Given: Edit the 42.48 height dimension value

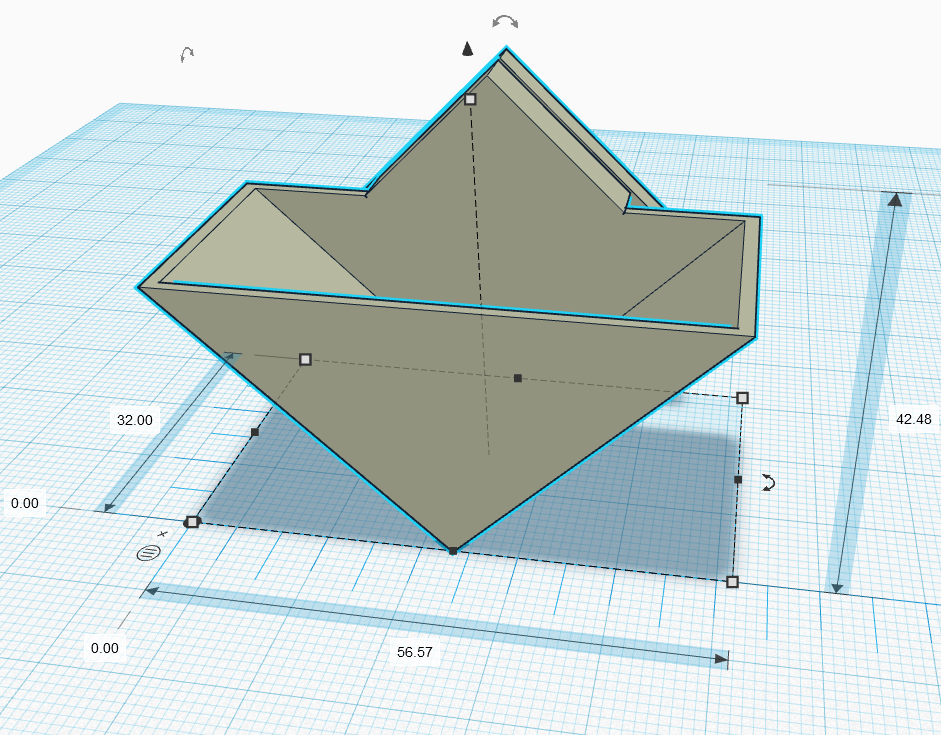Looking at the screenshot, I should [x=913, y=419].
